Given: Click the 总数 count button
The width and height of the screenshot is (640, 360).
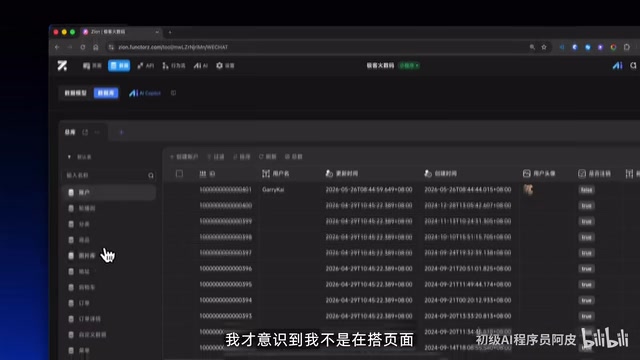Looking at the screenshot, I should tap(293, 157).
